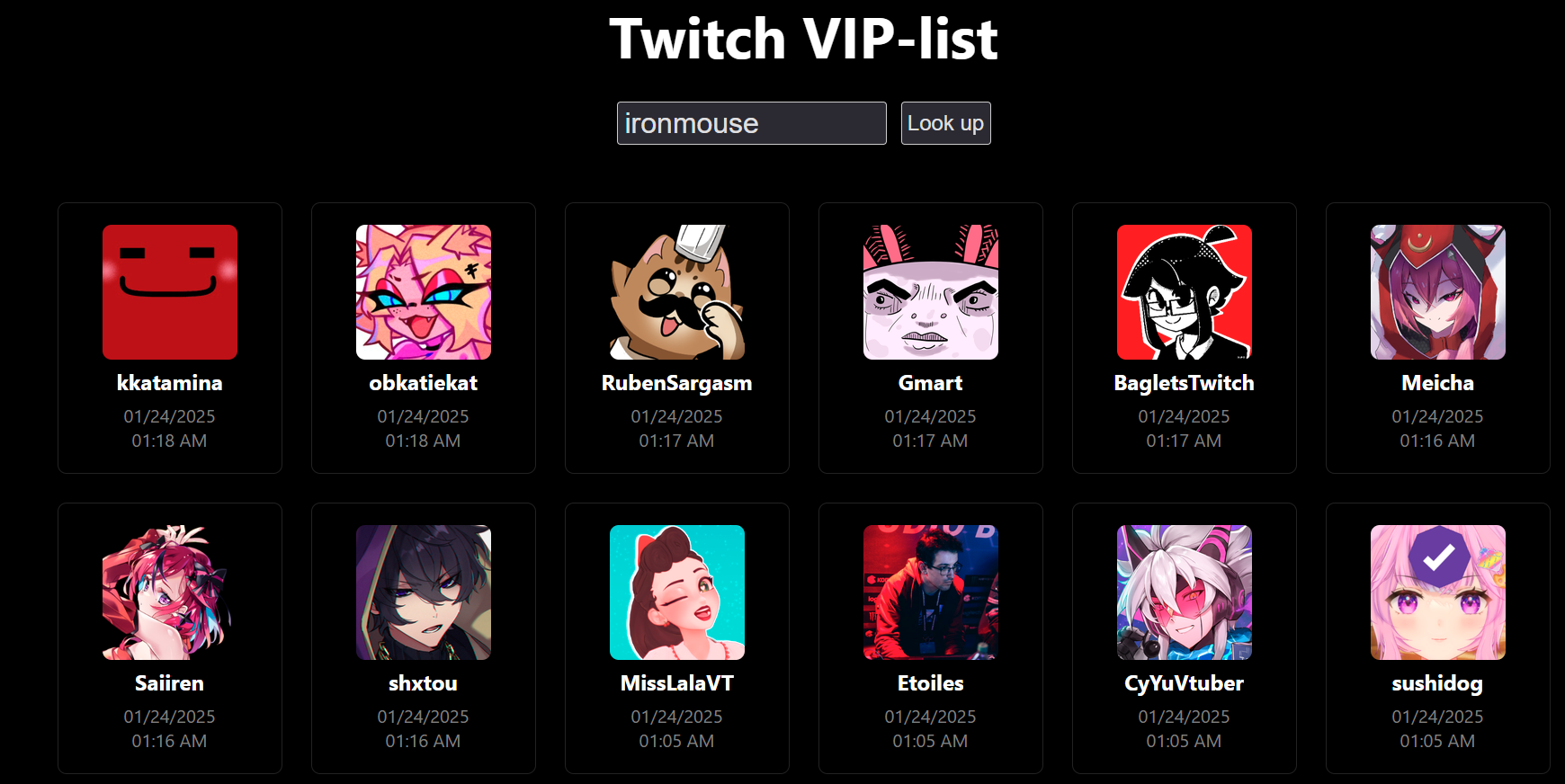Select the BagletsTwitch username
1565x784 pixels.
pyautogui.click(x=1185, y=383)
